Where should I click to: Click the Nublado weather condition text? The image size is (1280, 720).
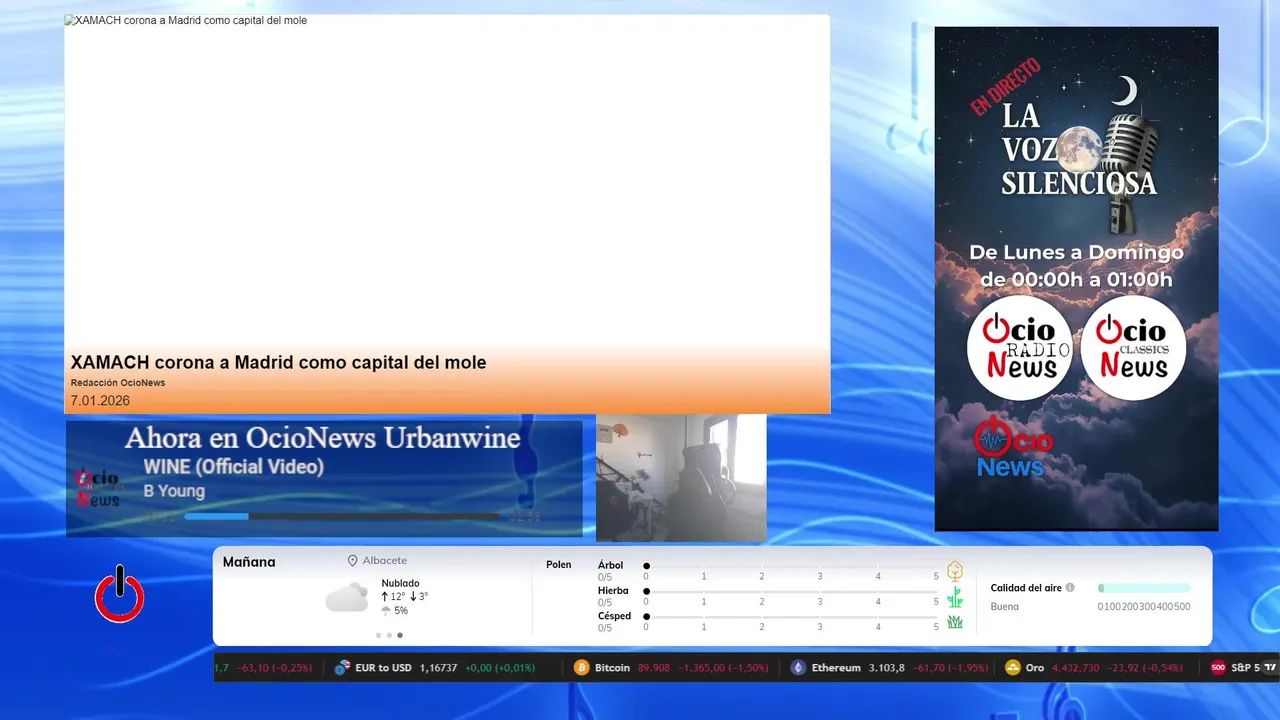(x=400, y=583)
